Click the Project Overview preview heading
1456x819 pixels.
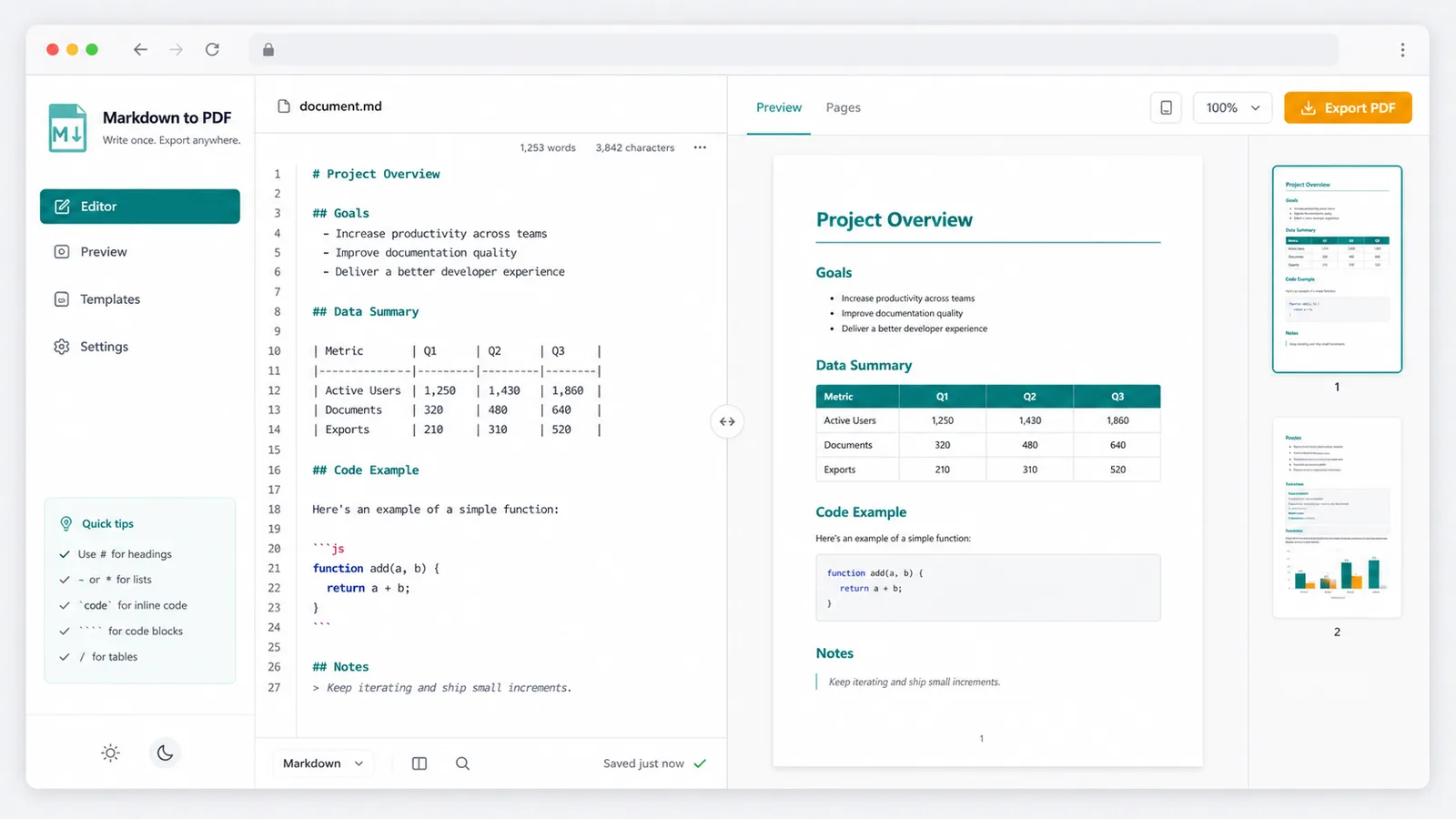coord(895,219)
